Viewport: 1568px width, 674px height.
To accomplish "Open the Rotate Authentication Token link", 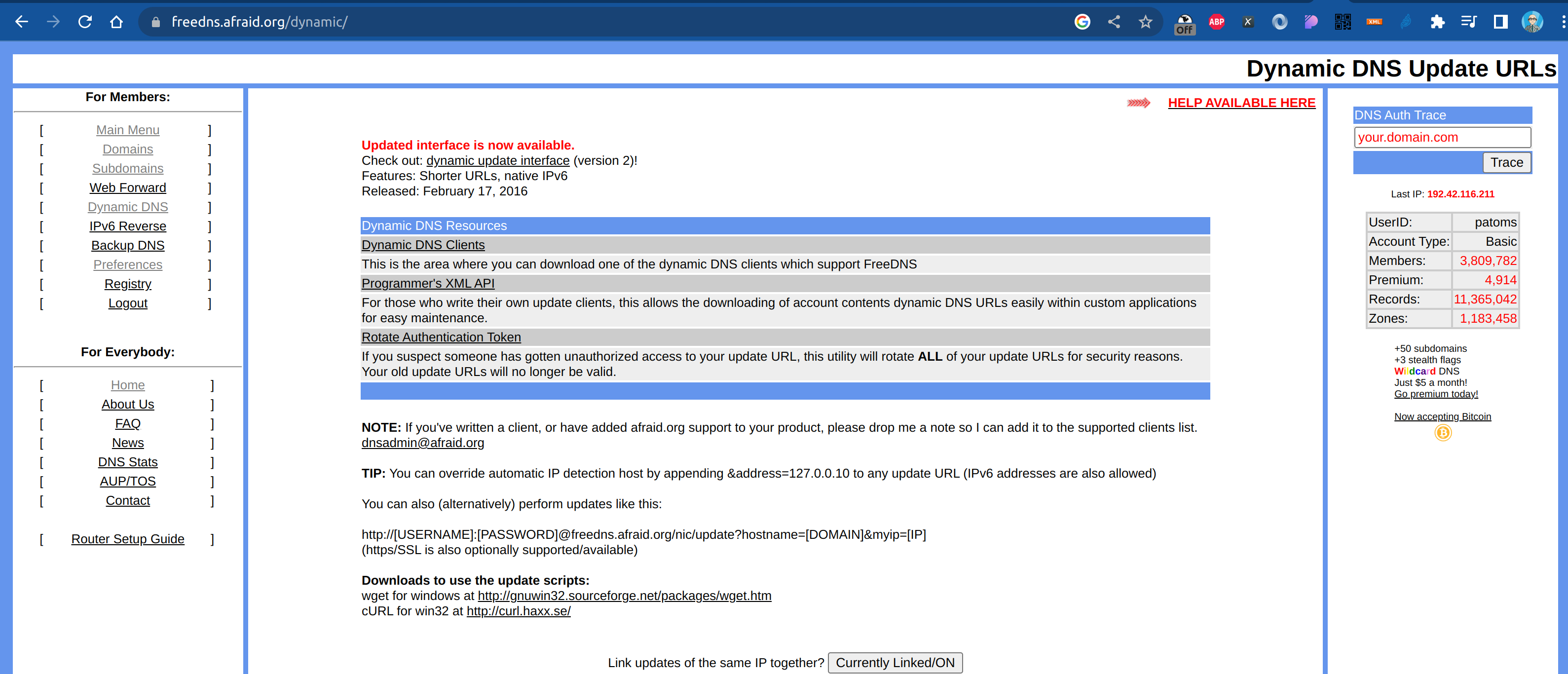I will 441,337.
